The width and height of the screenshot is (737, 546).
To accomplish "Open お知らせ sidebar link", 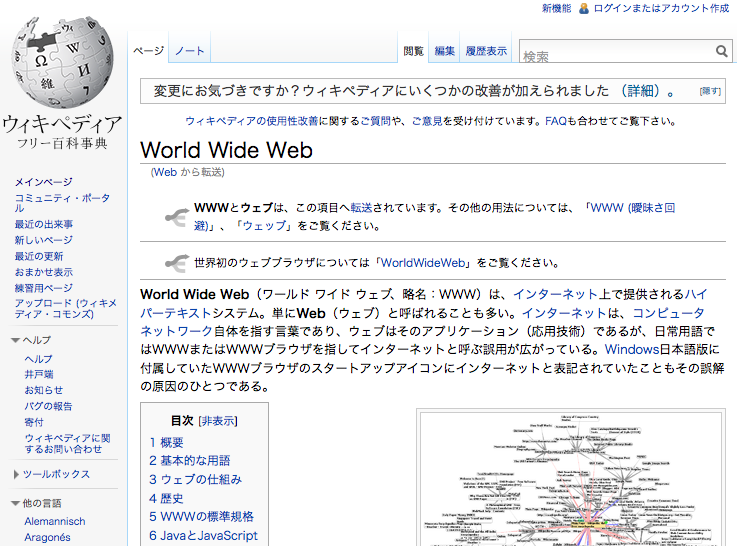I will (x=43, y=390).
